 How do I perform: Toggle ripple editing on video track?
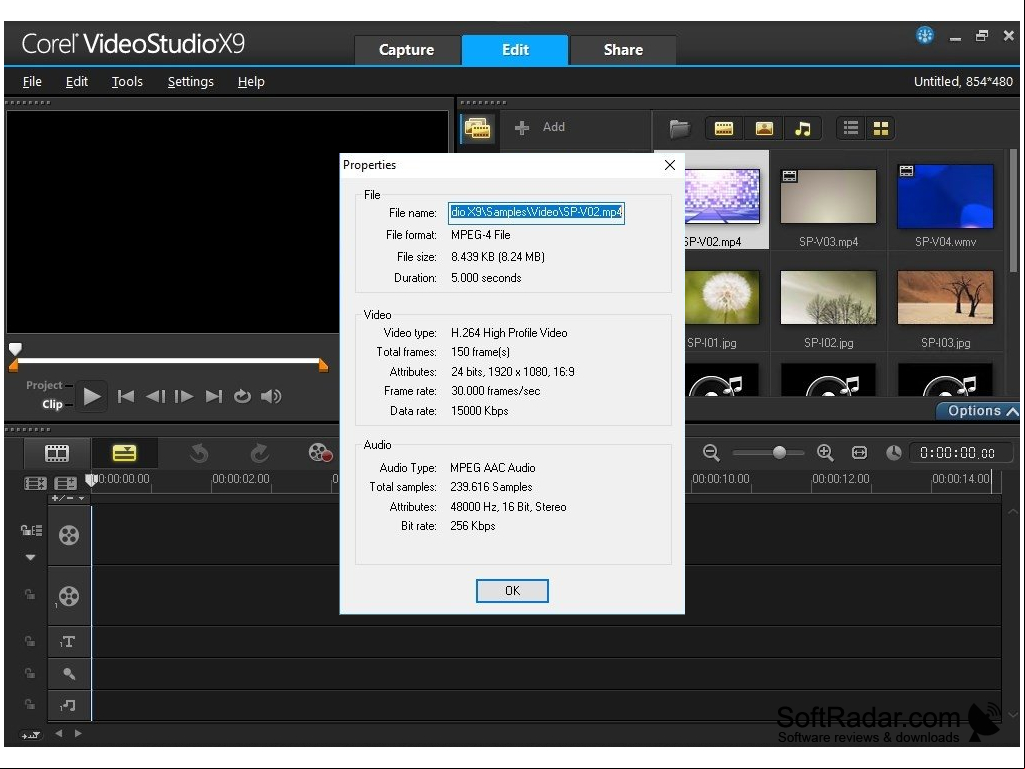click(31, 530)
